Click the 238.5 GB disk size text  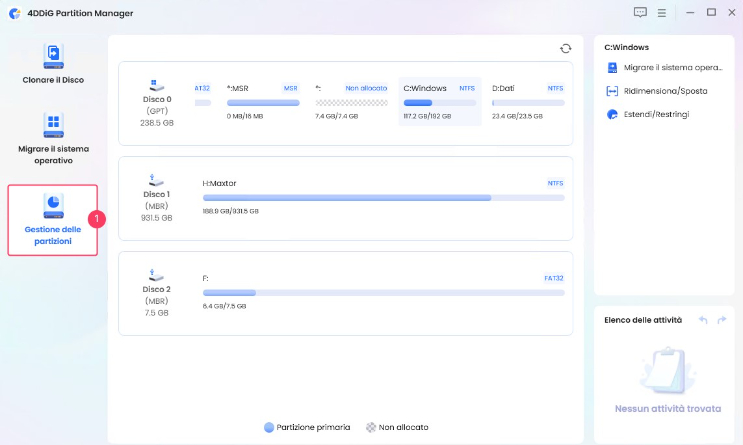[x=157, y=123]
